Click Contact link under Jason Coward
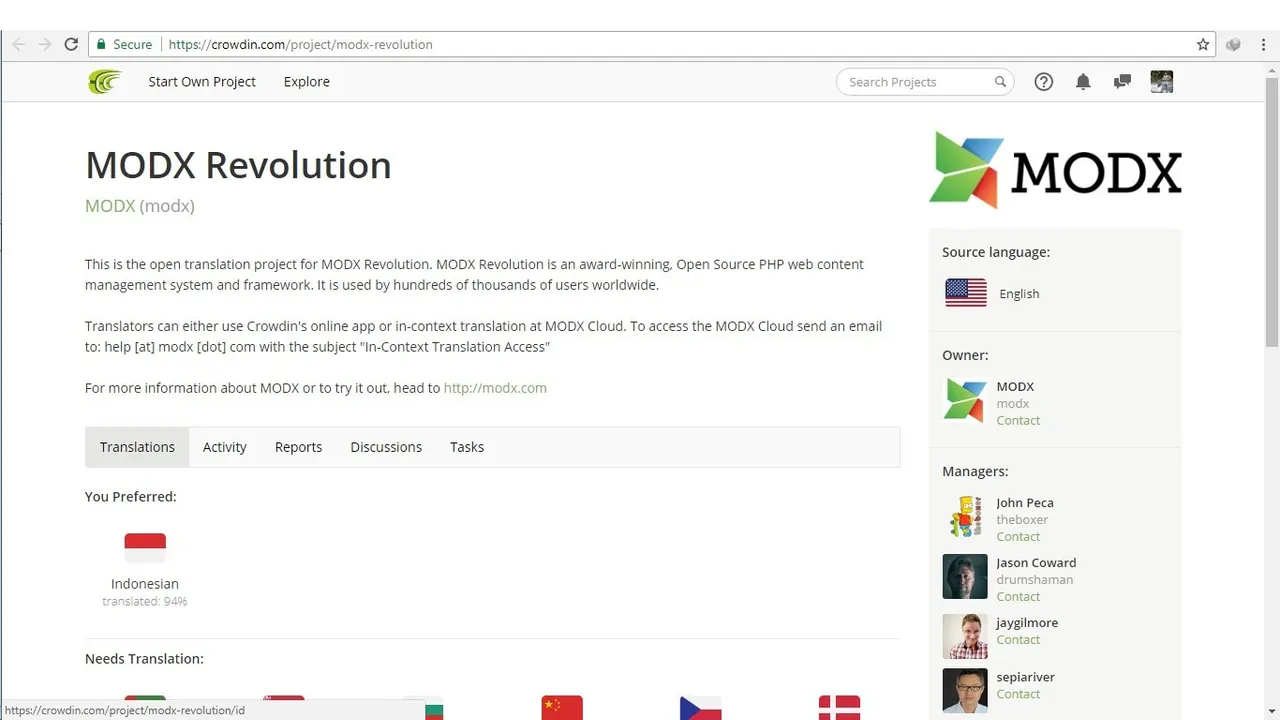Viewport: 1280px width, 720px height. click(x=1018, y=597)
